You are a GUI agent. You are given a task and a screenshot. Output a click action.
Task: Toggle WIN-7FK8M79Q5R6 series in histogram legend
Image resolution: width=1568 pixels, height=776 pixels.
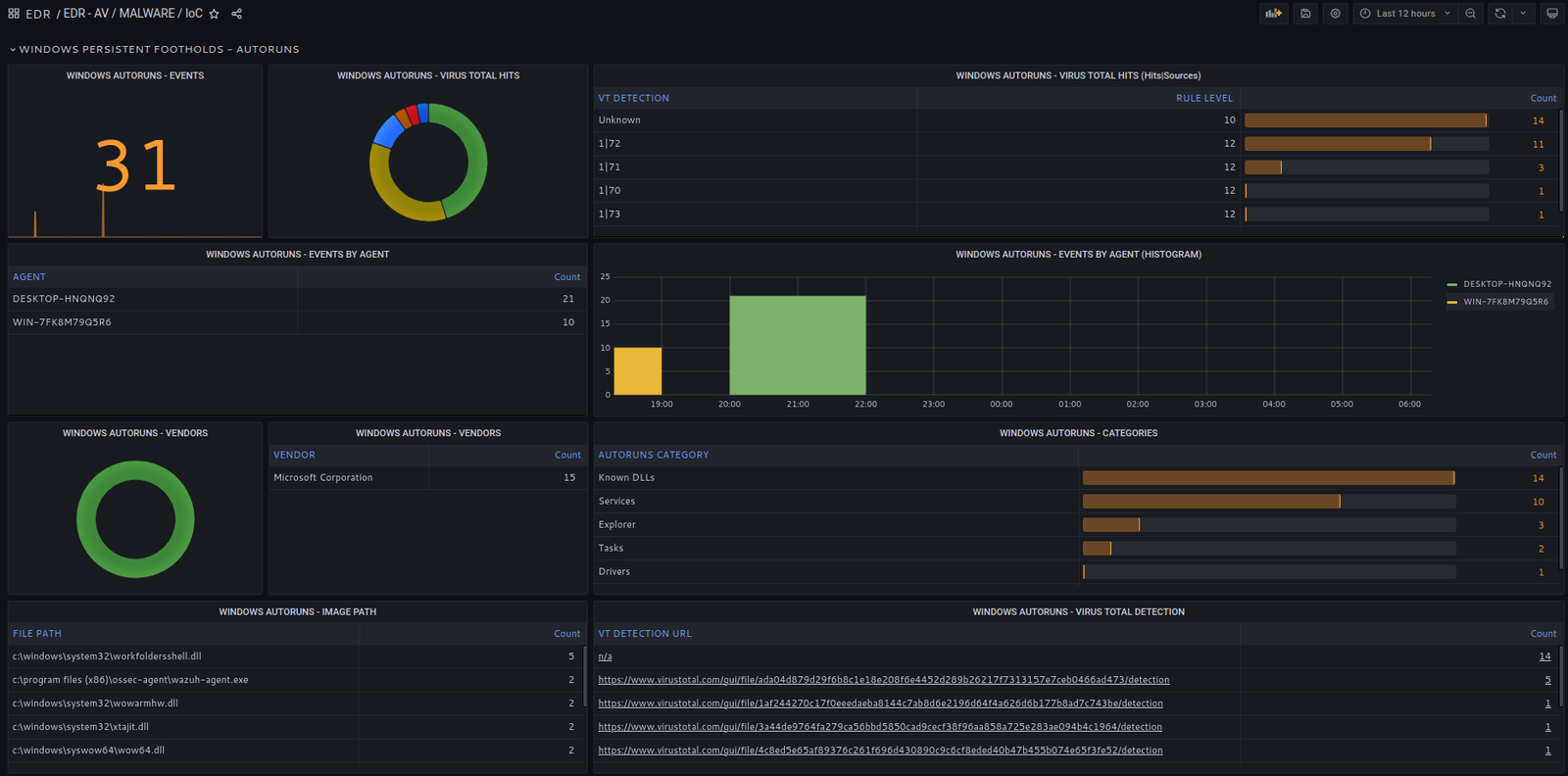[x=1505, y=302]
